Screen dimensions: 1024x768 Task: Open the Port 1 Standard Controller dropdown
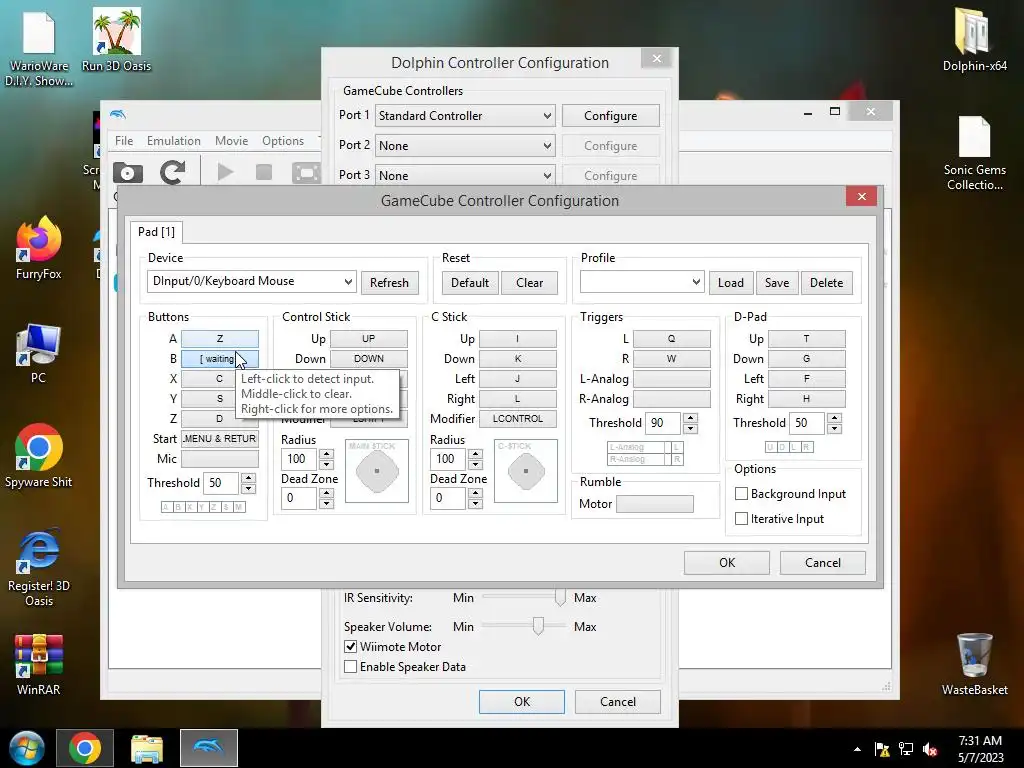(465, 116)
